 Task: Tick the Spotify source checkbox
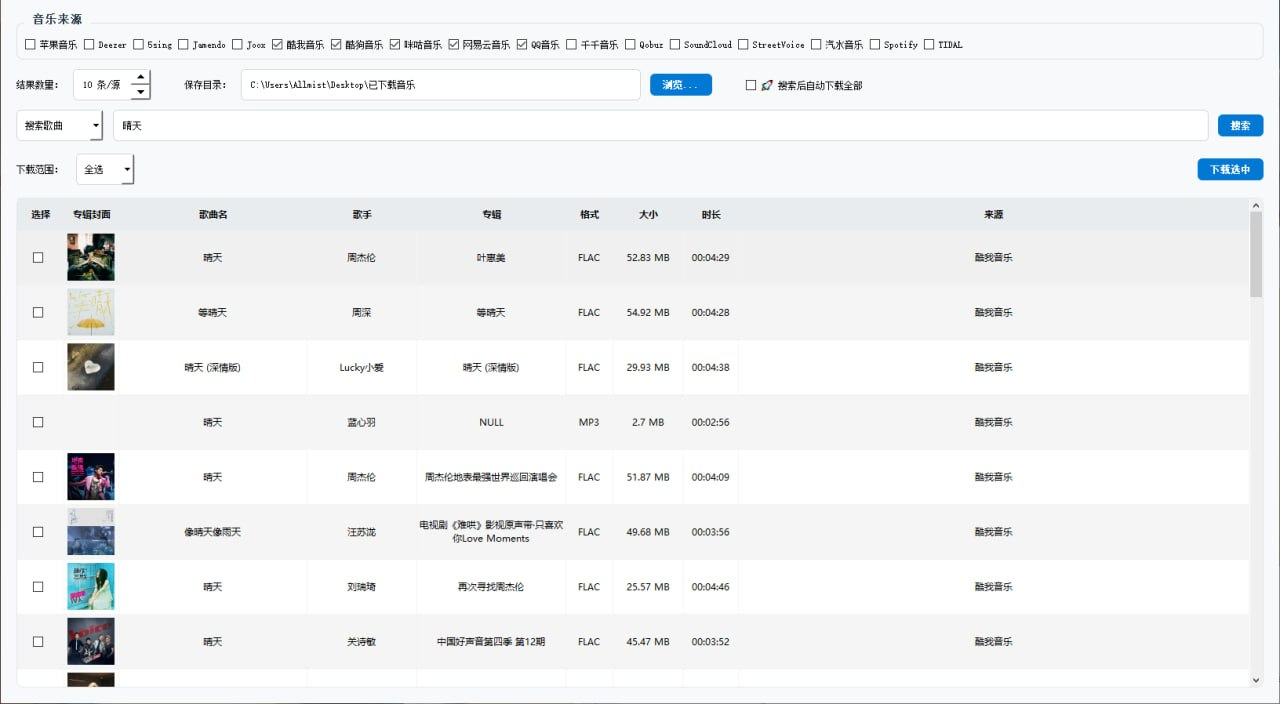click(x=875, y=44)
